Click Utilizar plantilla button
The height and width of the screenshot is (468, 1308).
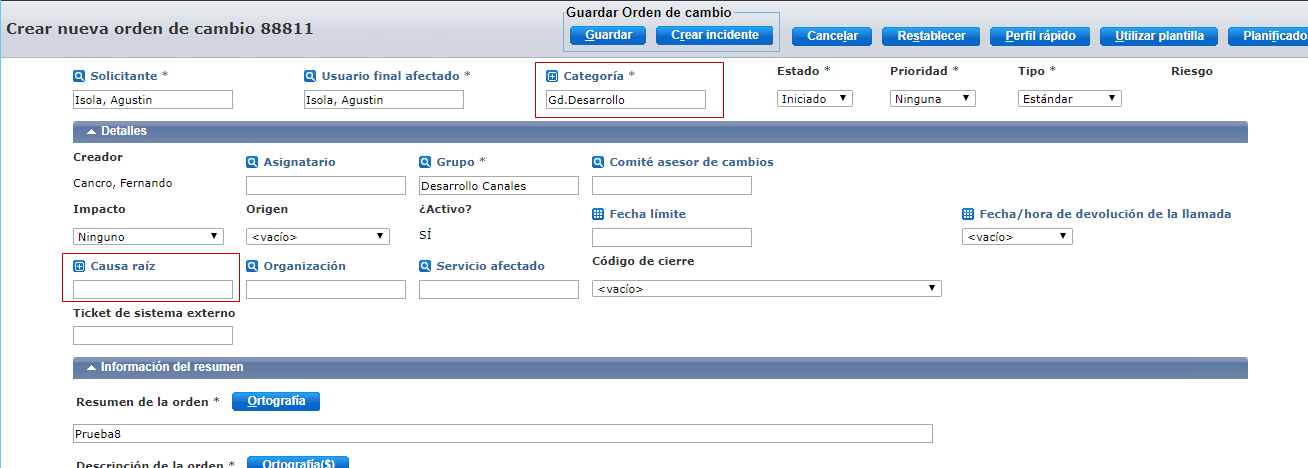[1159, 36]
